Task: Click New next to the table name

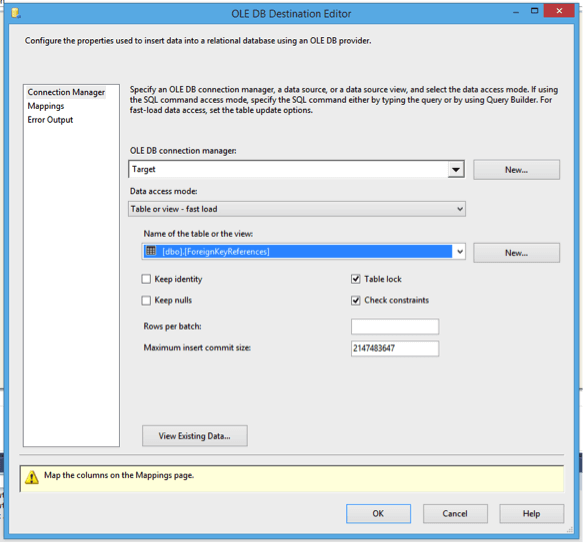Action: point(516,253)
